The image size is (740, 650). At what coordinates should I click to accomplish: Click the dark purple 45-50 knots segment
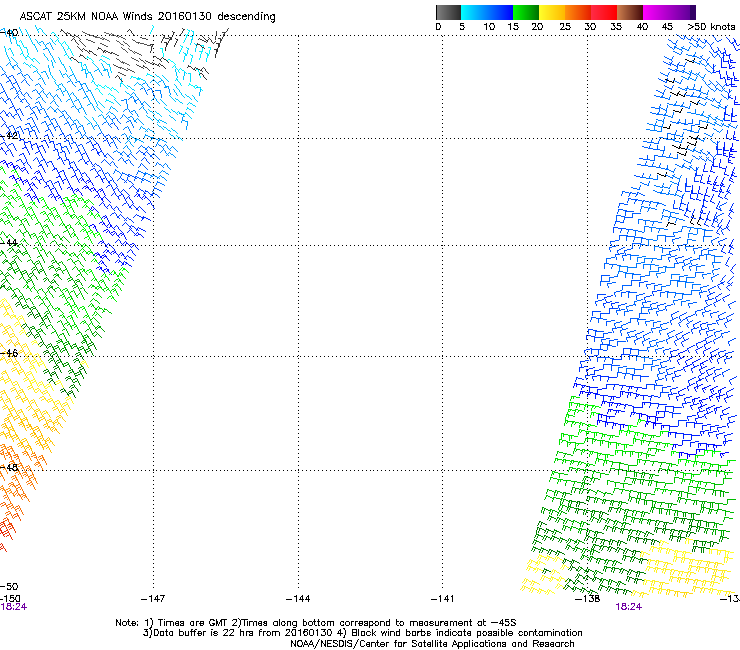coord(682,12)
